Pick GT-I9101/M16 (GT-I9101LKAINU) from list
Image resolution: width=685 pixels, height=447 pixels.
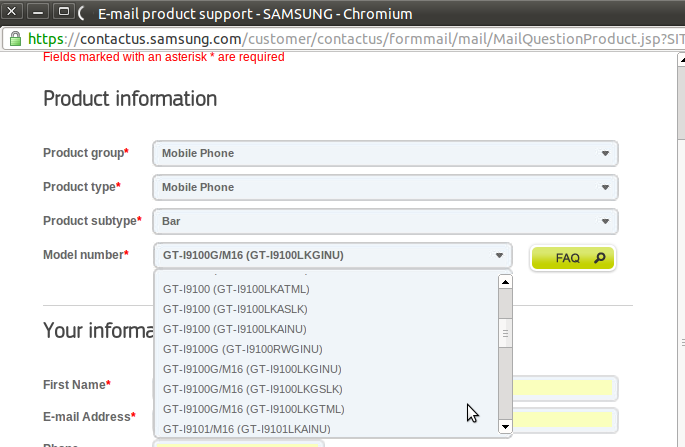tap(246, 429)
